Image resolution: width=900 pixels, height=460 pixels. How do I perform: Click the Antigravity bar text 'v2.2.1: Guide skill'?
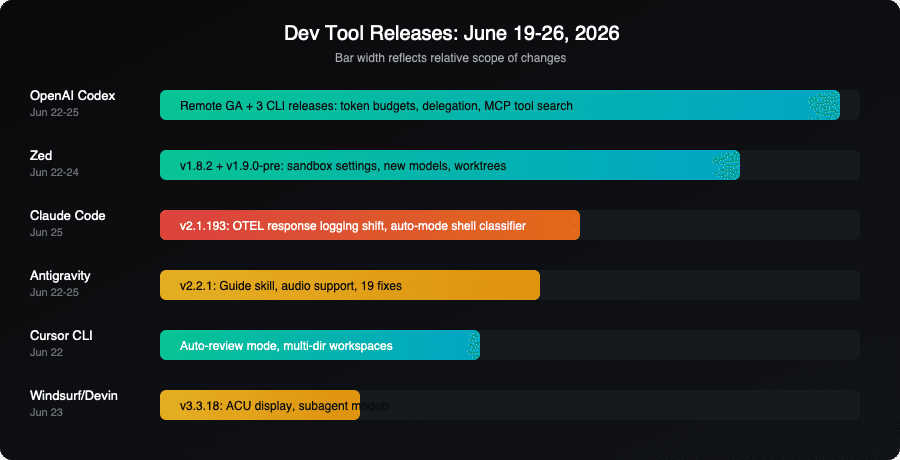pos(228,285)
